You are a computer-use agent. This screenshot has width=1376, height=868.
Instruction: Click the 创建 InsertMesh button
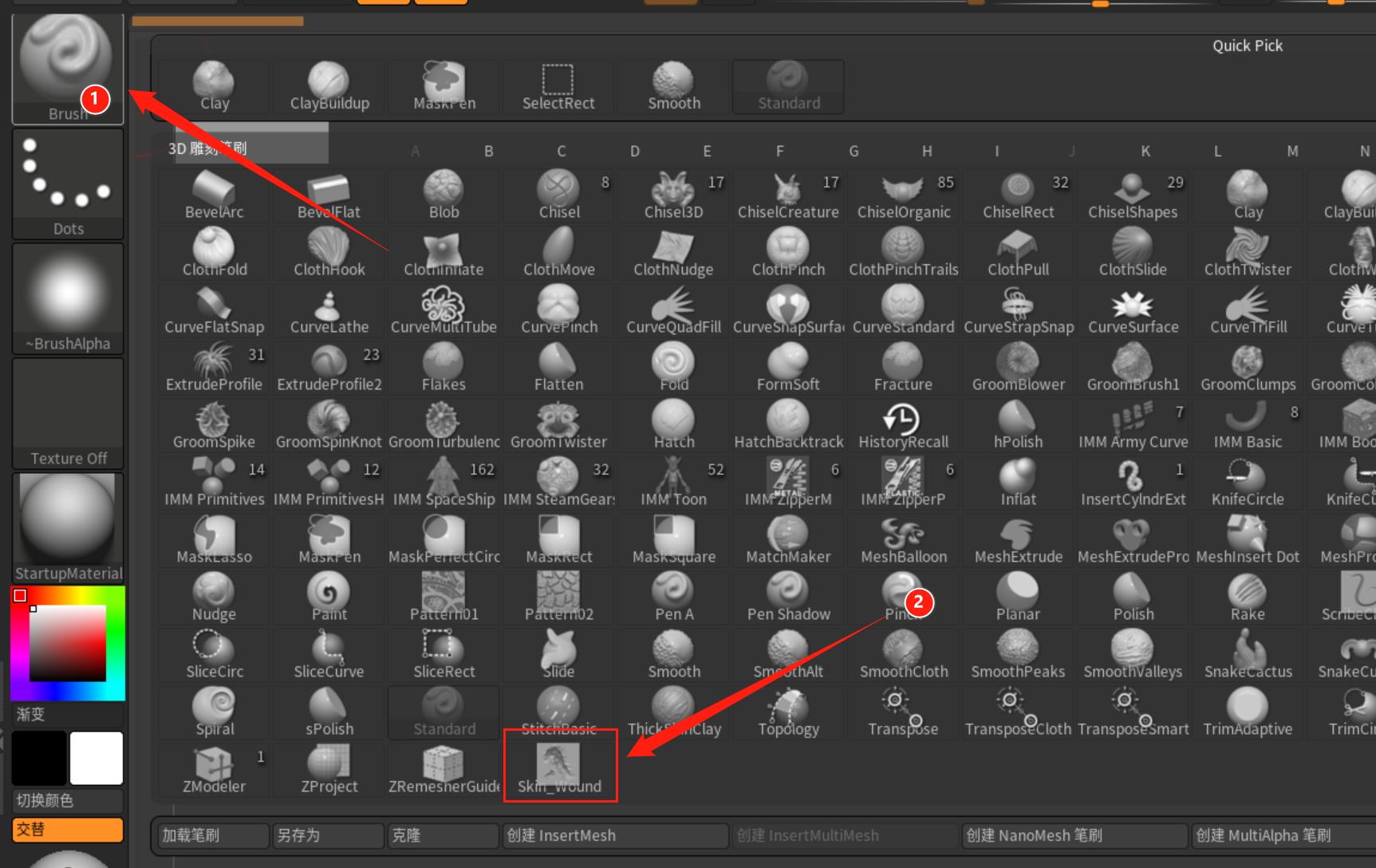(x=616, y=835)
